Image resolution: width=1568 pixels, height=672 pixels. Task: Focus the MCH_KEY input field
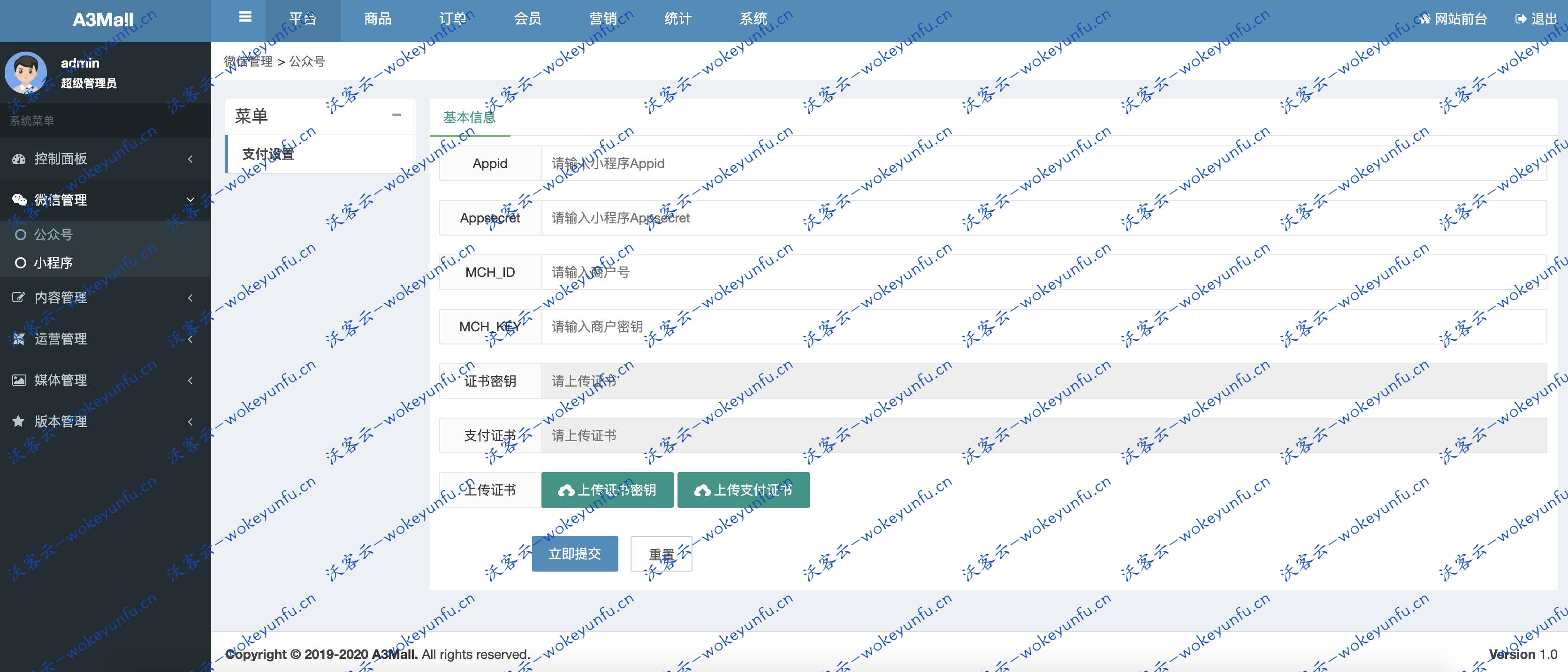pyautogui.click(x=1043, y=327)
